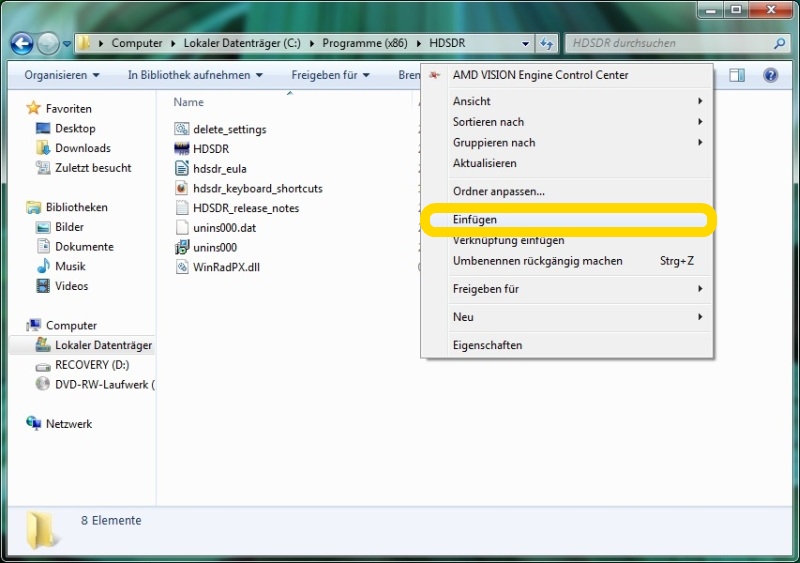
Task: Click Aktualisieren in the context menu
Action: tap(484, 163)
